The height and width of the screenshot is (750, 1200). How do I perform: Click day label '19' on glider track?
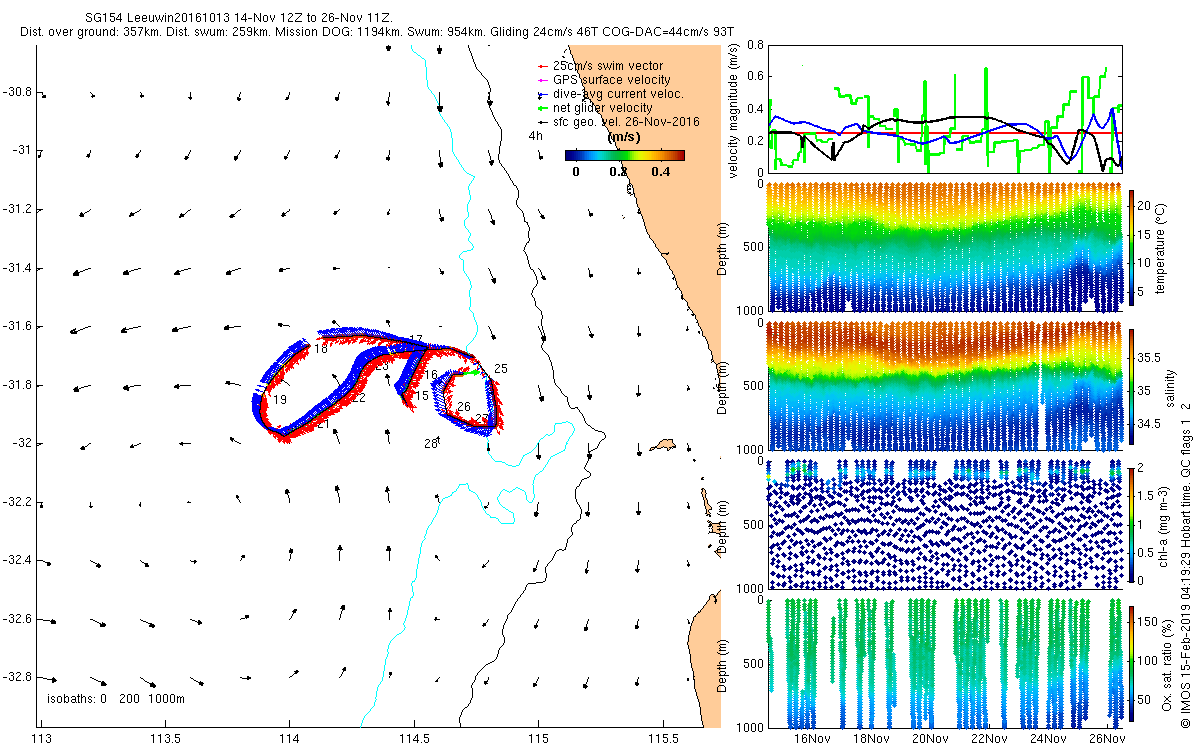tap(281, 399)
